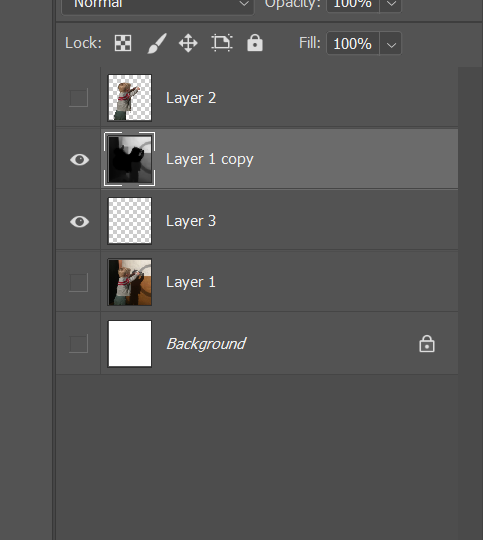483x540 pixels.
Task: Select the "Layer 3" name text
Action: (191, 221)
